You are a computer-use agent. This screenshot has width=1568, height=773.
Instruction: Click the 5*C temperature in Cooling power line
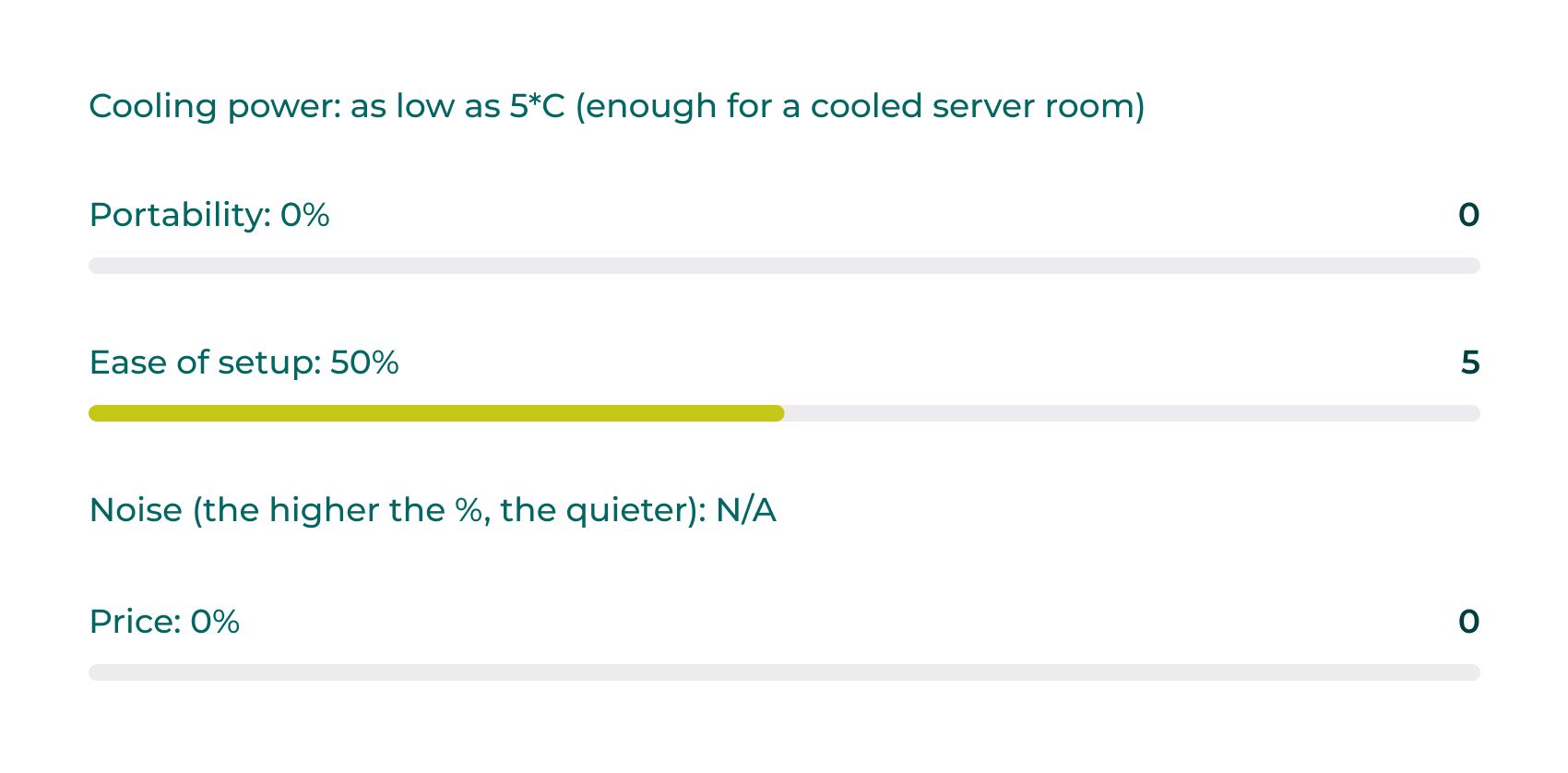pos(537,106)
